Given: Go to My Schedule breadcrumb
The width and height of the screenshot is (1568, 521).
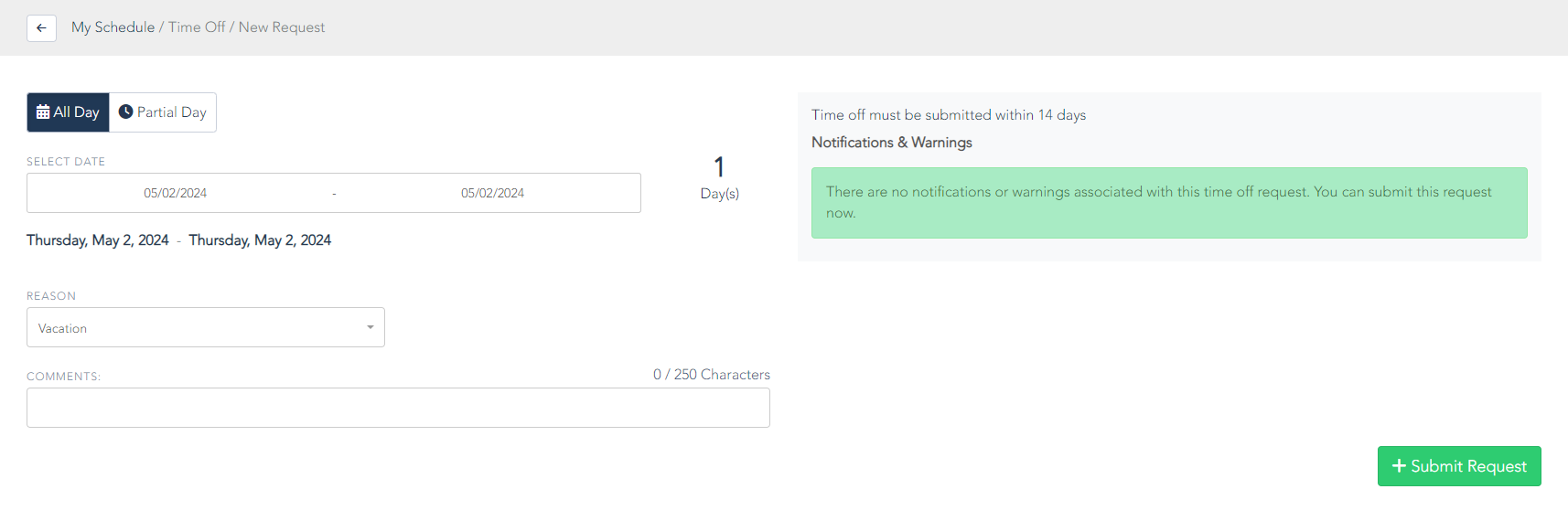Looking at the screenshot, I should (x=113, y=27).
